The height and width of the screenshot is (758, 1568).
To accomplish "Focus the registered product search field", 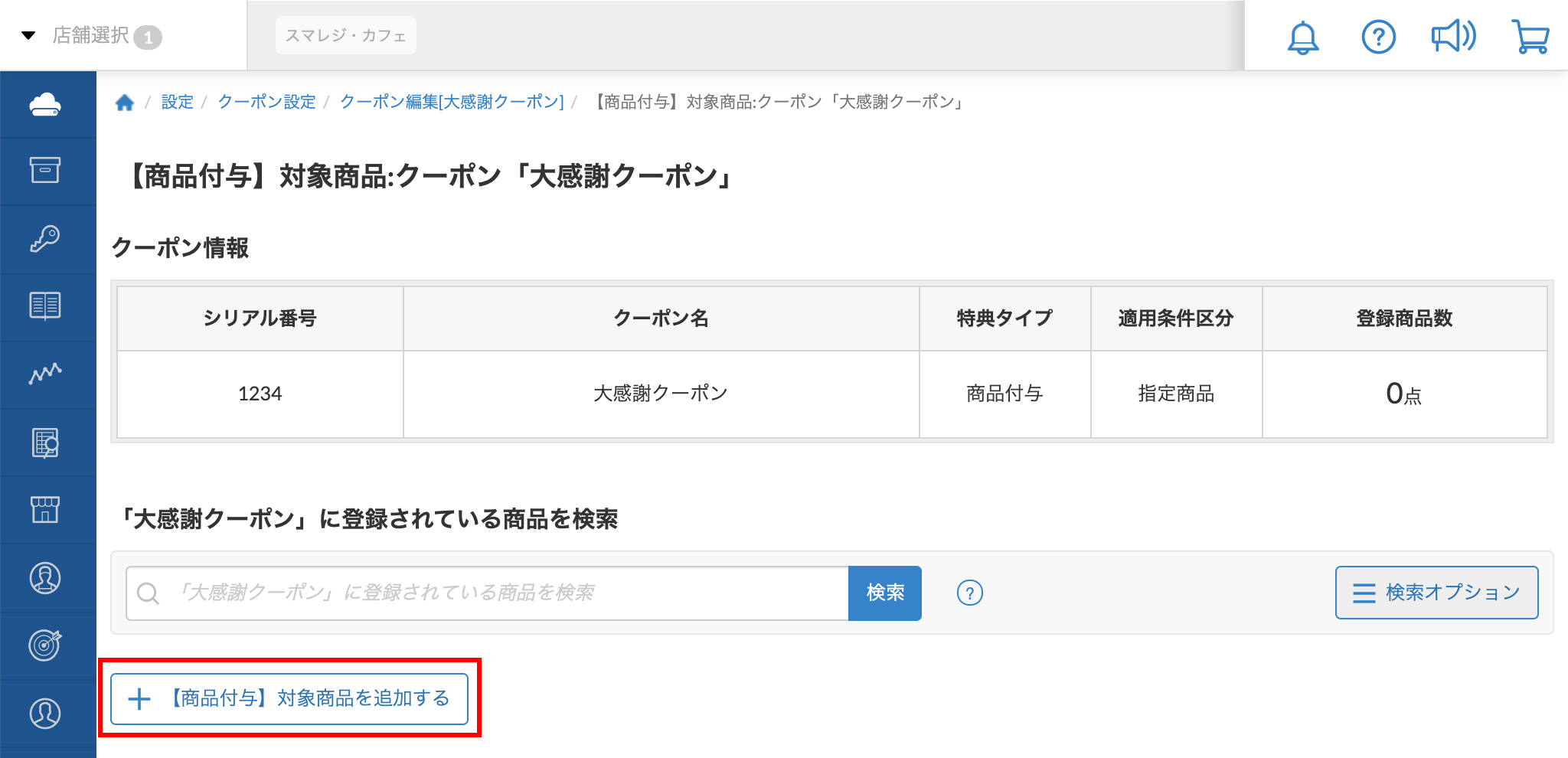I will point(488,593).
